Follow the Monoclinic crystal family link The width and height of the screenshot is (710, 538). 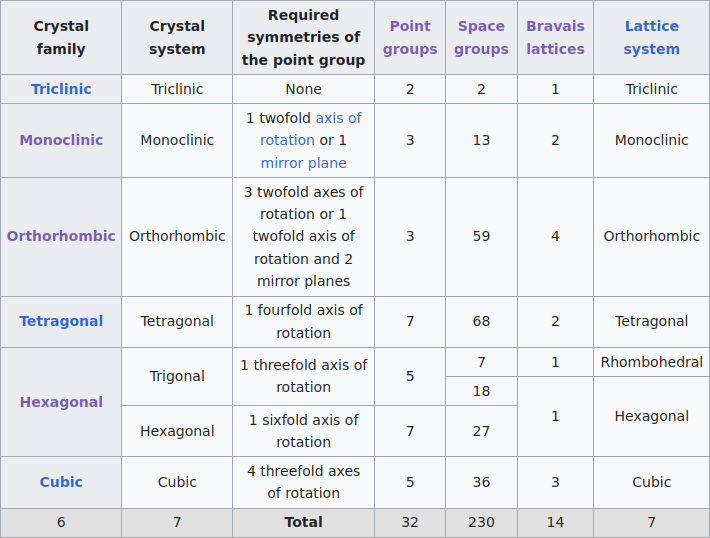coord(61,140)
